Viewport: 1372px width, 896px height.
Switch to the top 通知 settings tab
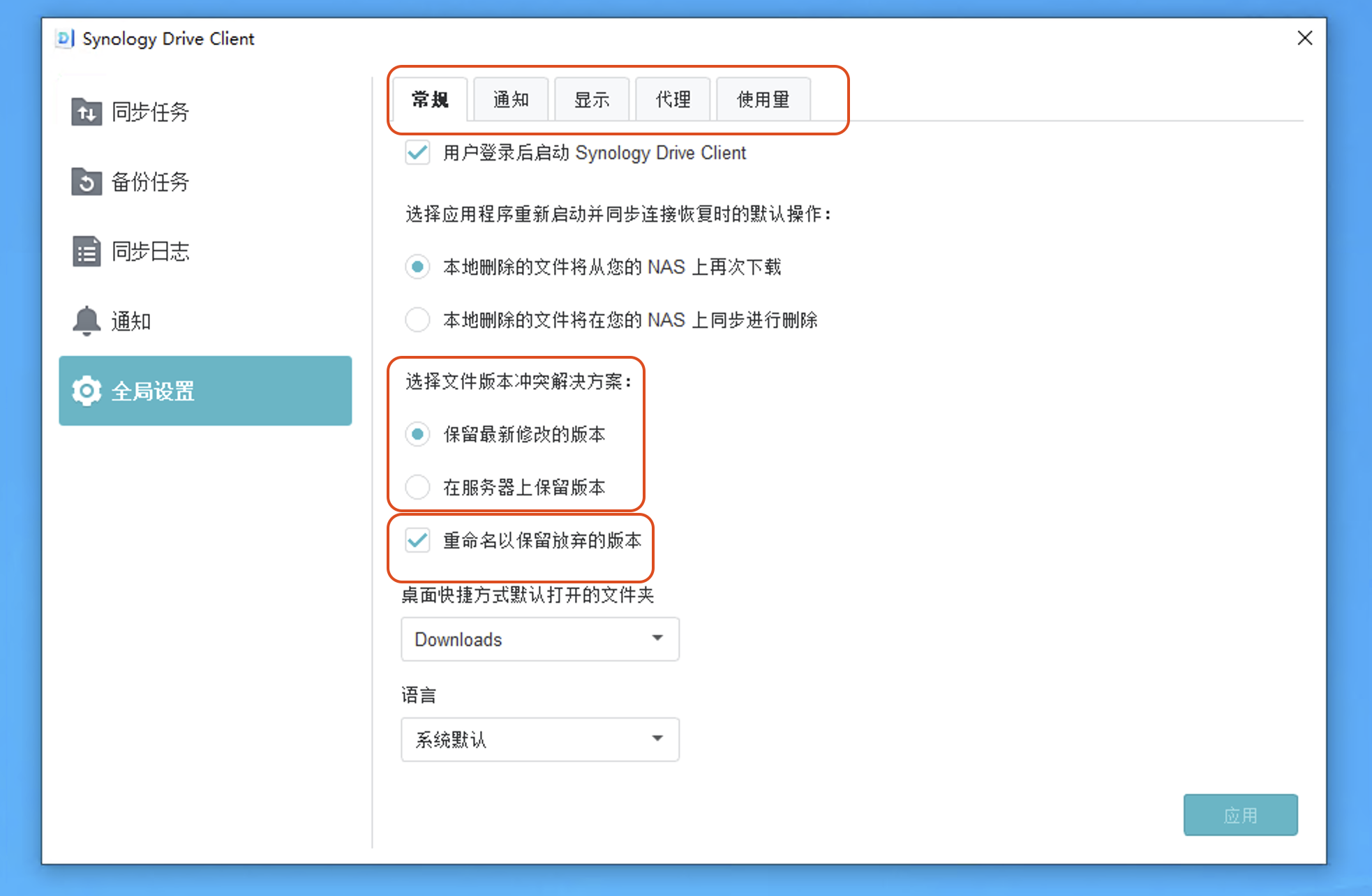[x=511, y=100]
